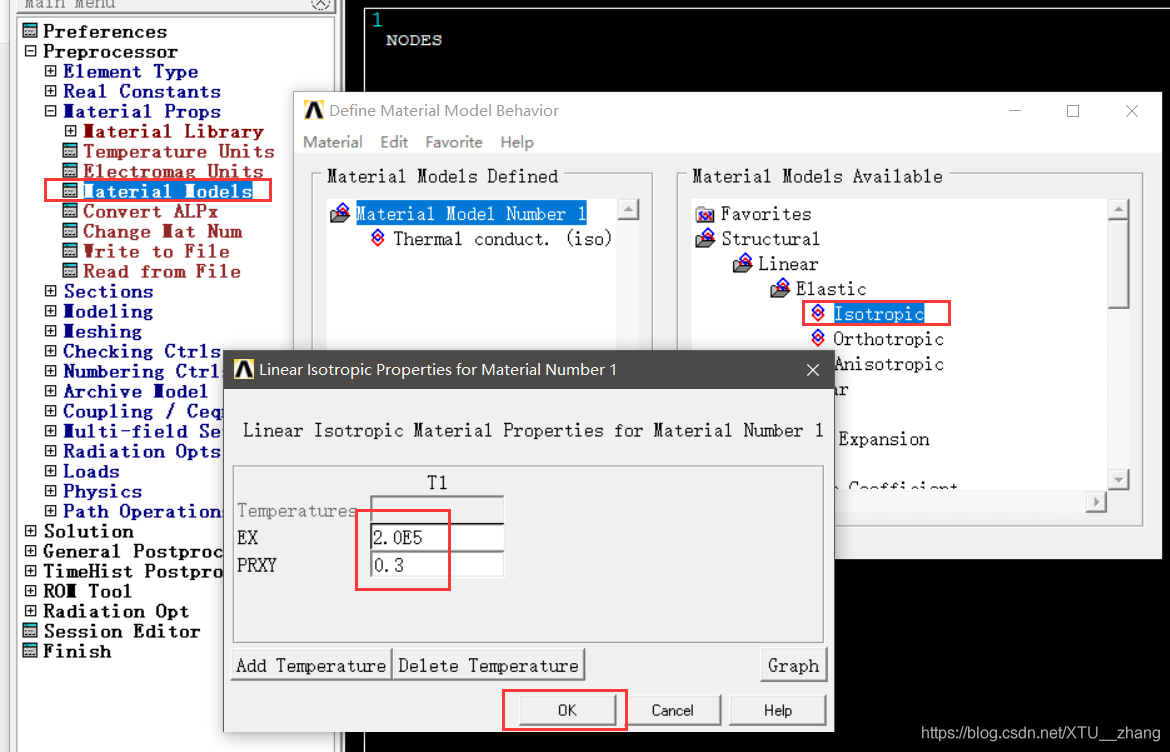Select Orthotropic material model
1170x752 pixels.
pyautogui.click(x=888, y=339)
